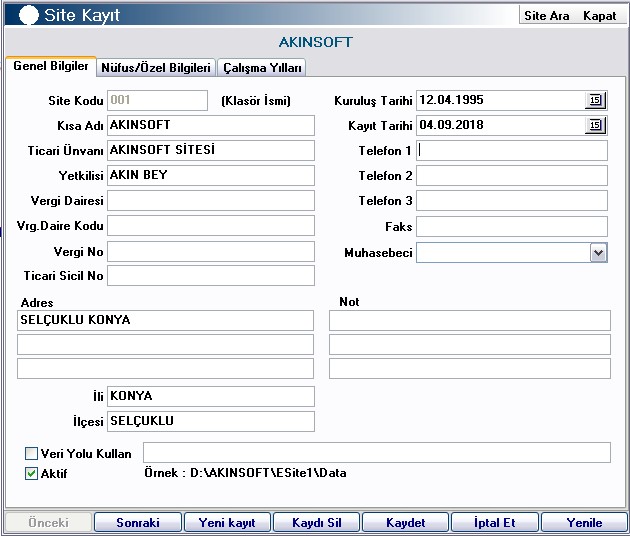Save the record with Kaydet
Screen dimensions: 630x536
click(405, 522)
